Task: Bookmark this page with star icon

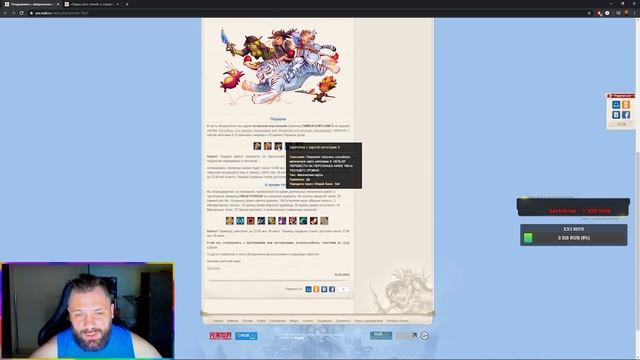Action: click(589, 13)
